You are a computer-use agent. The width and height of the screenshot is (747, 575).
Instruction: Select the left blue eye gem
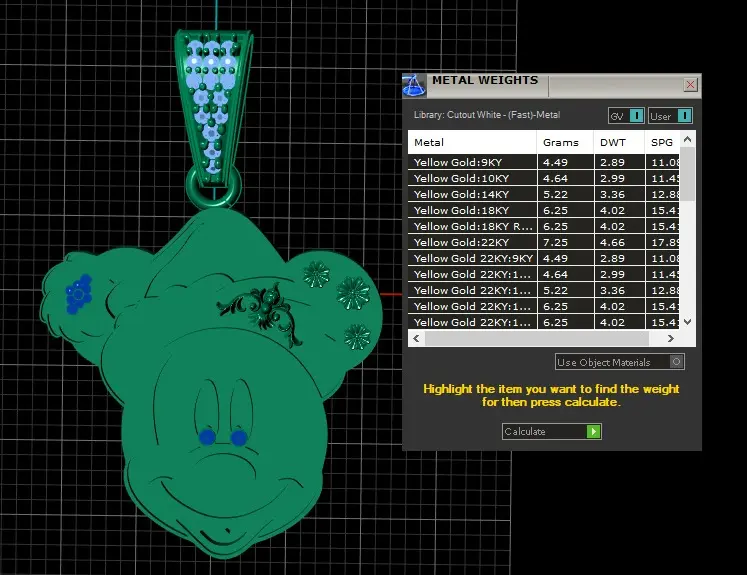pyautogui.click(x=207, y=437)
